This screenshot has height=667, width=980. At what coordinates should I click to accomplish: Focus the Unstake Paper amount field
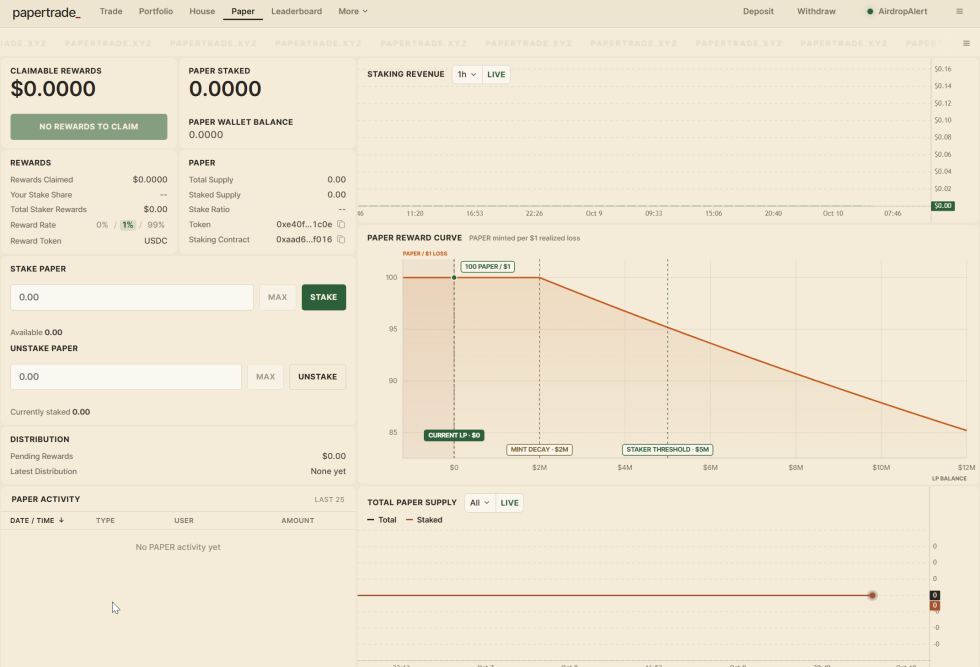click(x=126, y=377)
